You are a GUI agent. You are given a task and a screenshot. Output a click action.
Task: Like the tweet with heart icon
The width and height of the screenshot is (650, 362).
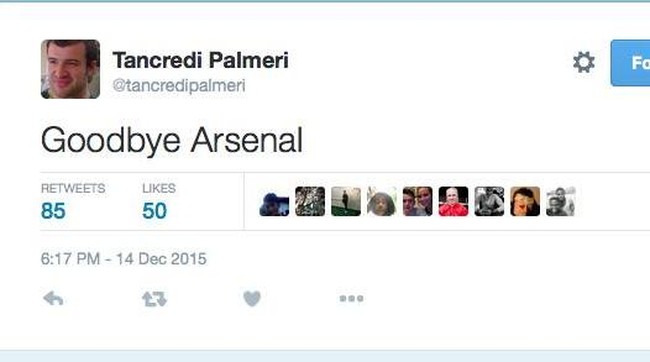click(x=252, y=299)
